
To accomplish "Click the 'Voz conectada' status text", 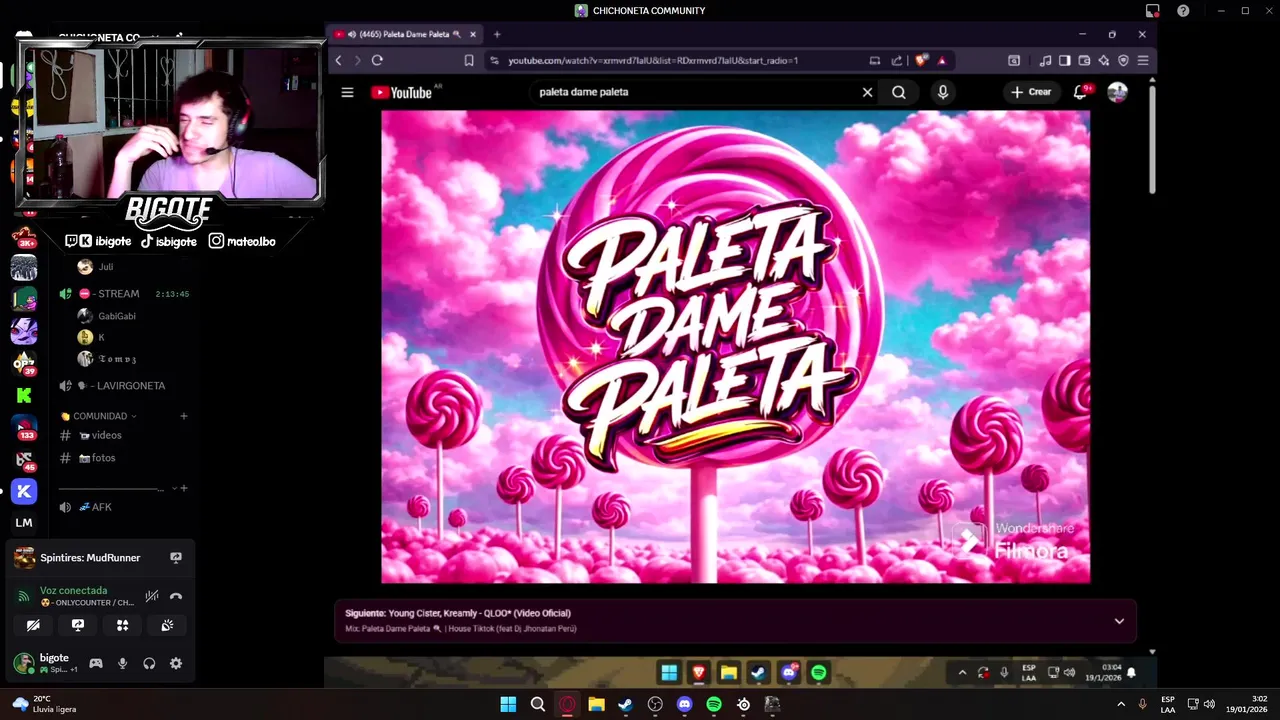I will (73, 590).
